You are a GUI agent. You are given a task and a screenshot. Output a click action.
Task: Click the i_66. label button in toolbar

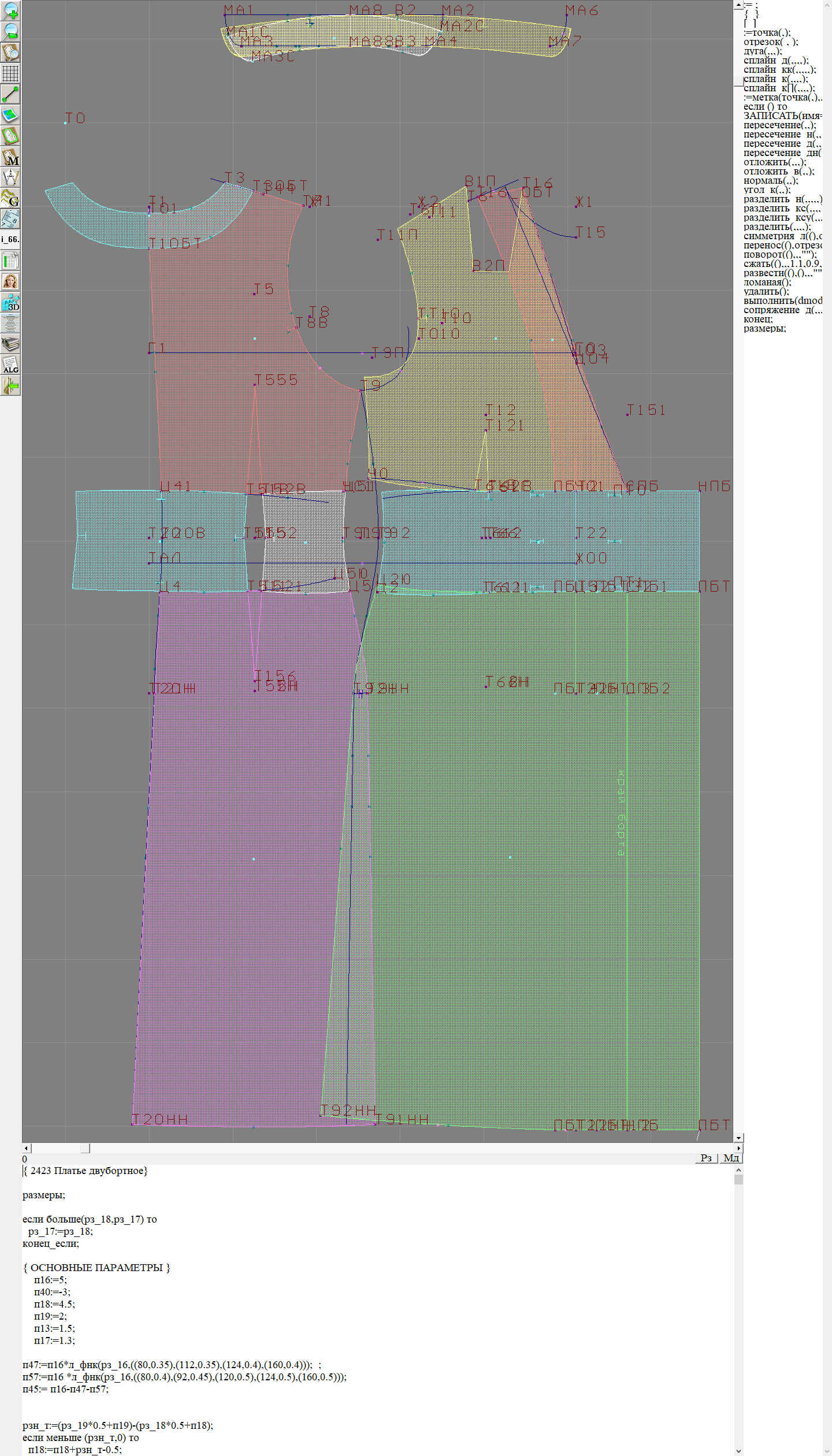(10, 239)
